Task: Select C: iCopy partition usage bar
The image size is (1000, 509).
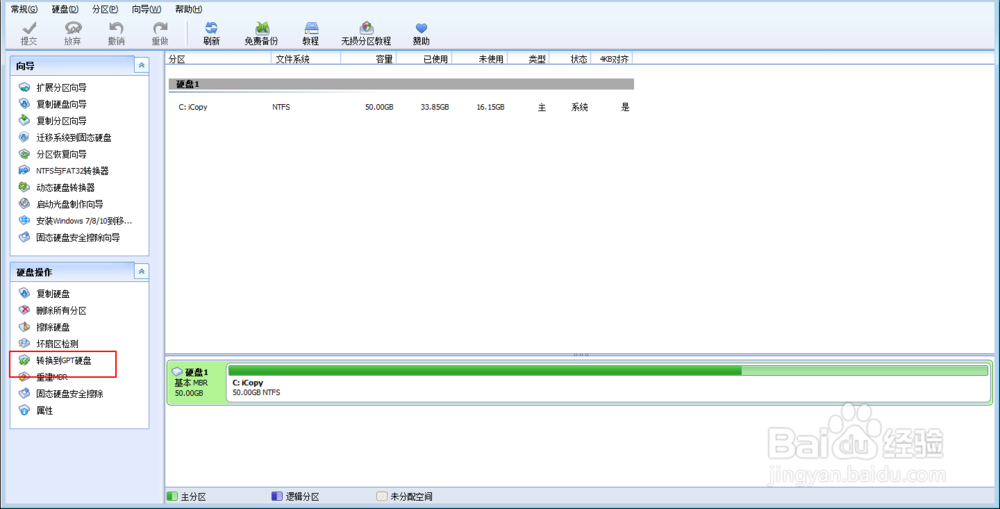Action: tap(608, 371)
